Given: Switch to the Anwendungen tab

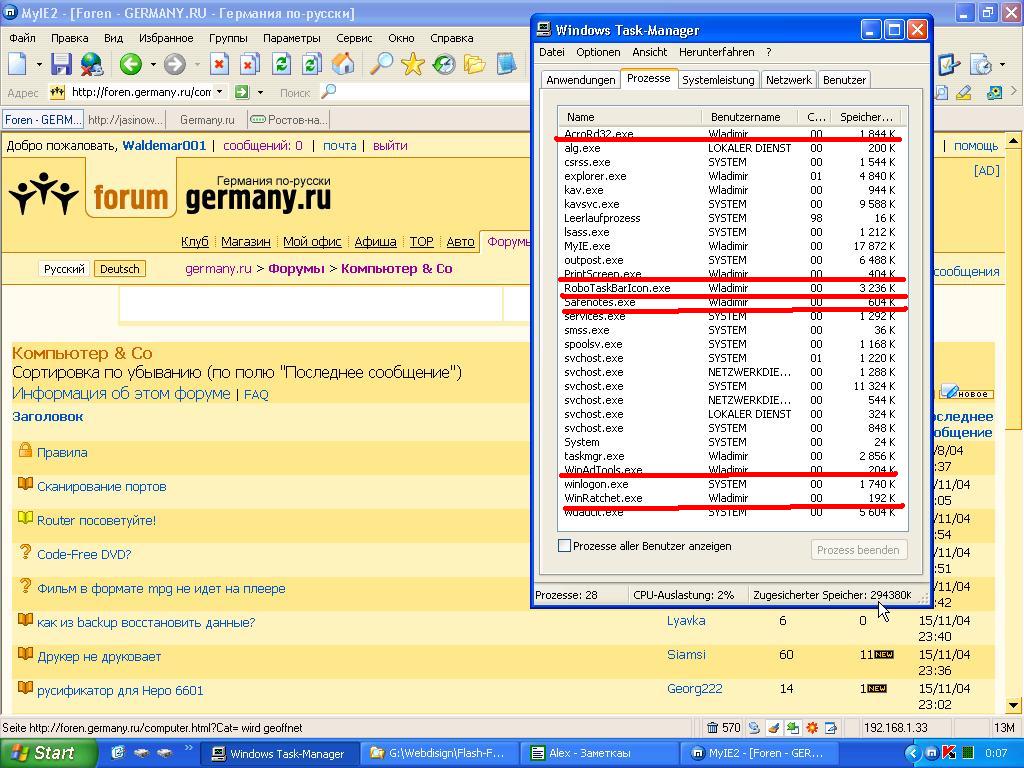Looking at the screenshot, I should [581, 80].
